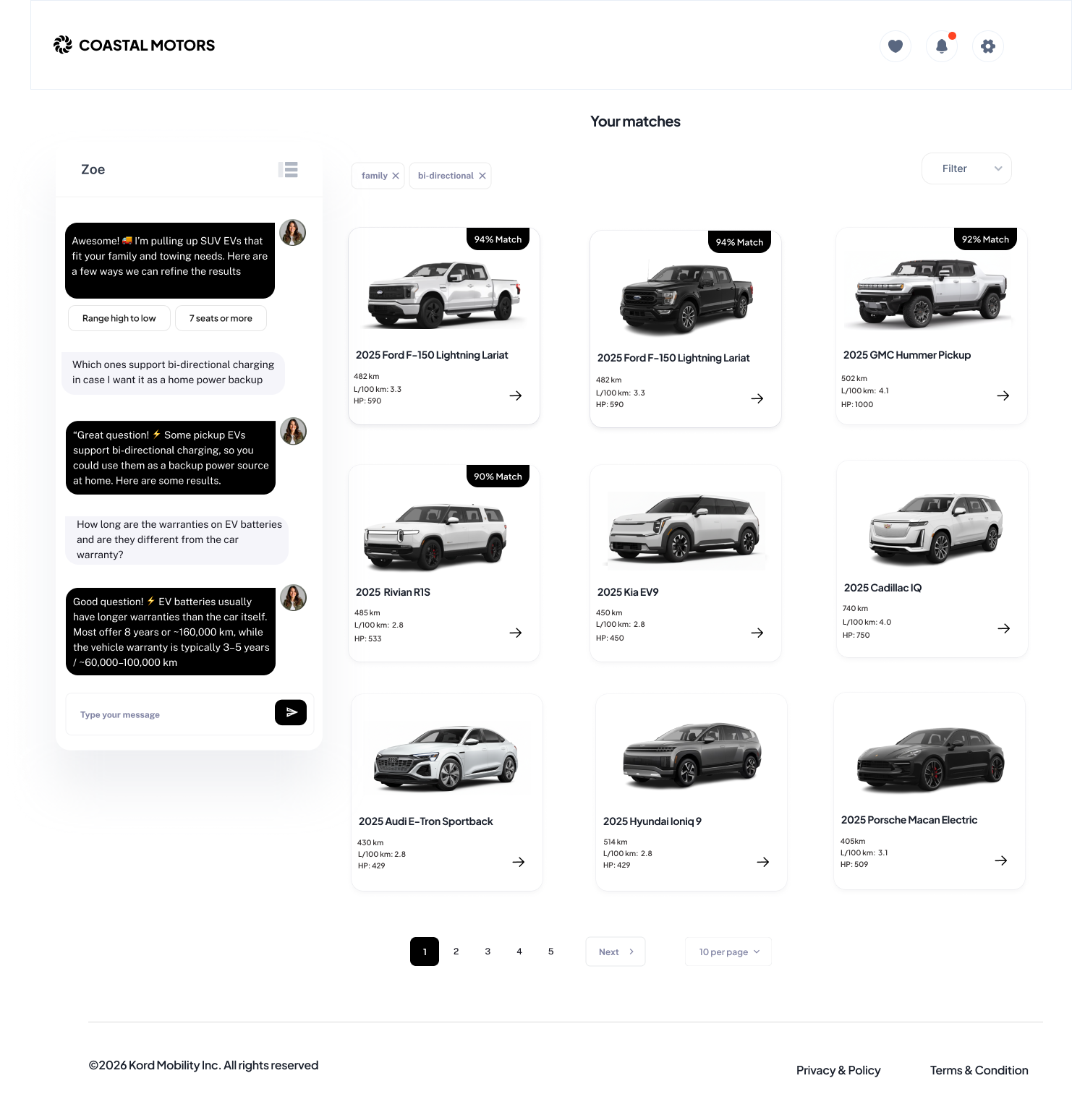1072x1120 pixels.
Task: Click arrow on Porsche Macan Electric card
Action: pos(1001,860)
